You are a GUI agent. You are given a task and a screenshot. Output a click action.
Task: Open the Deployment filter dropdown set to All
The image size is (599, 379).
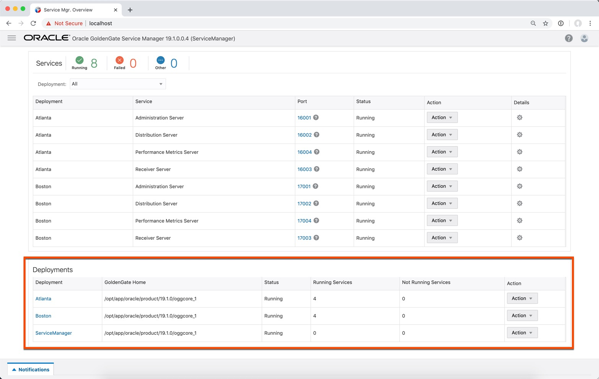click(117, 84)
